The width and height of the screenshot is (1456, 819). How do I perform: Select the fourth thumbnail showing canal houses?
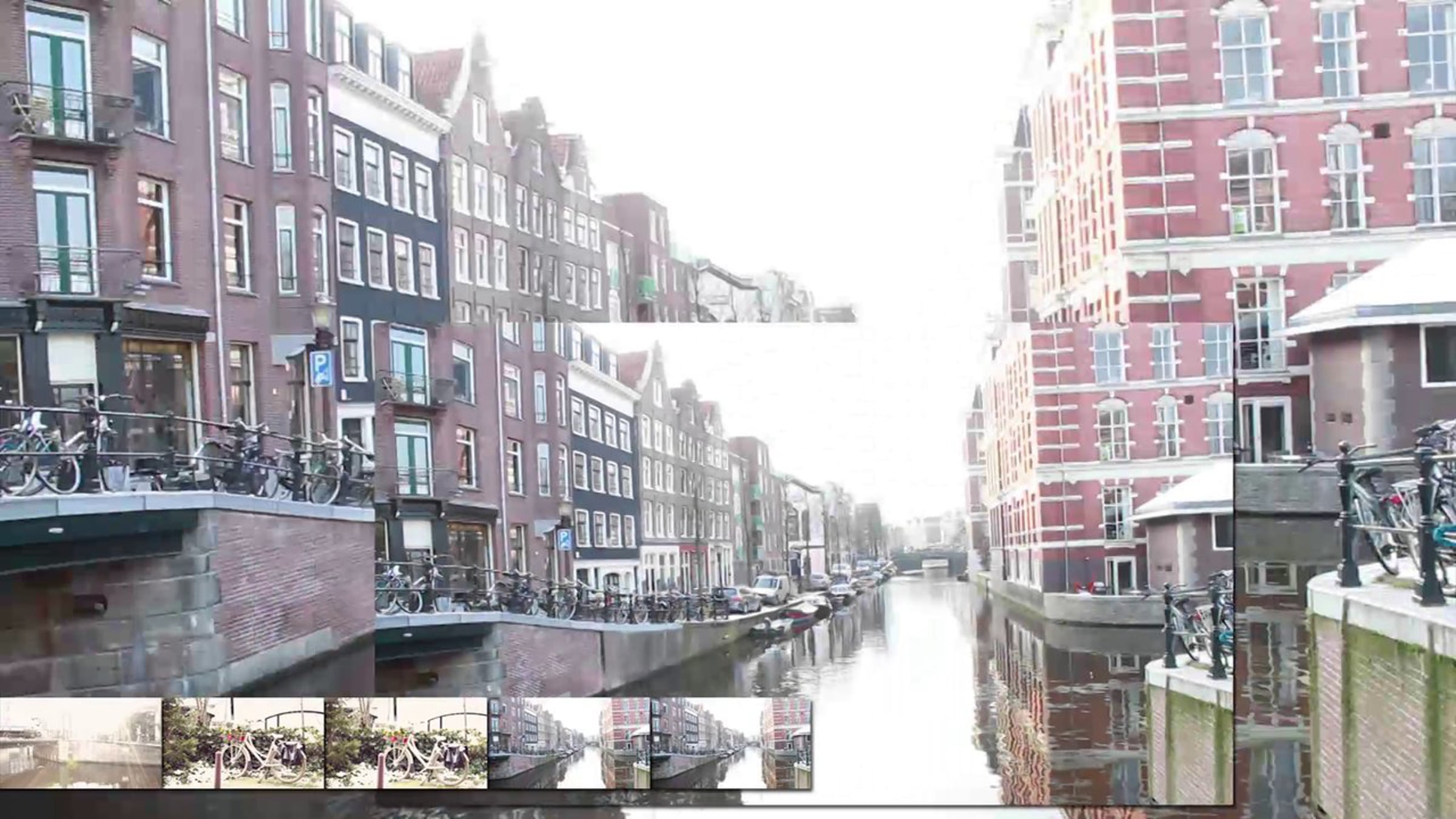(568, 743)
